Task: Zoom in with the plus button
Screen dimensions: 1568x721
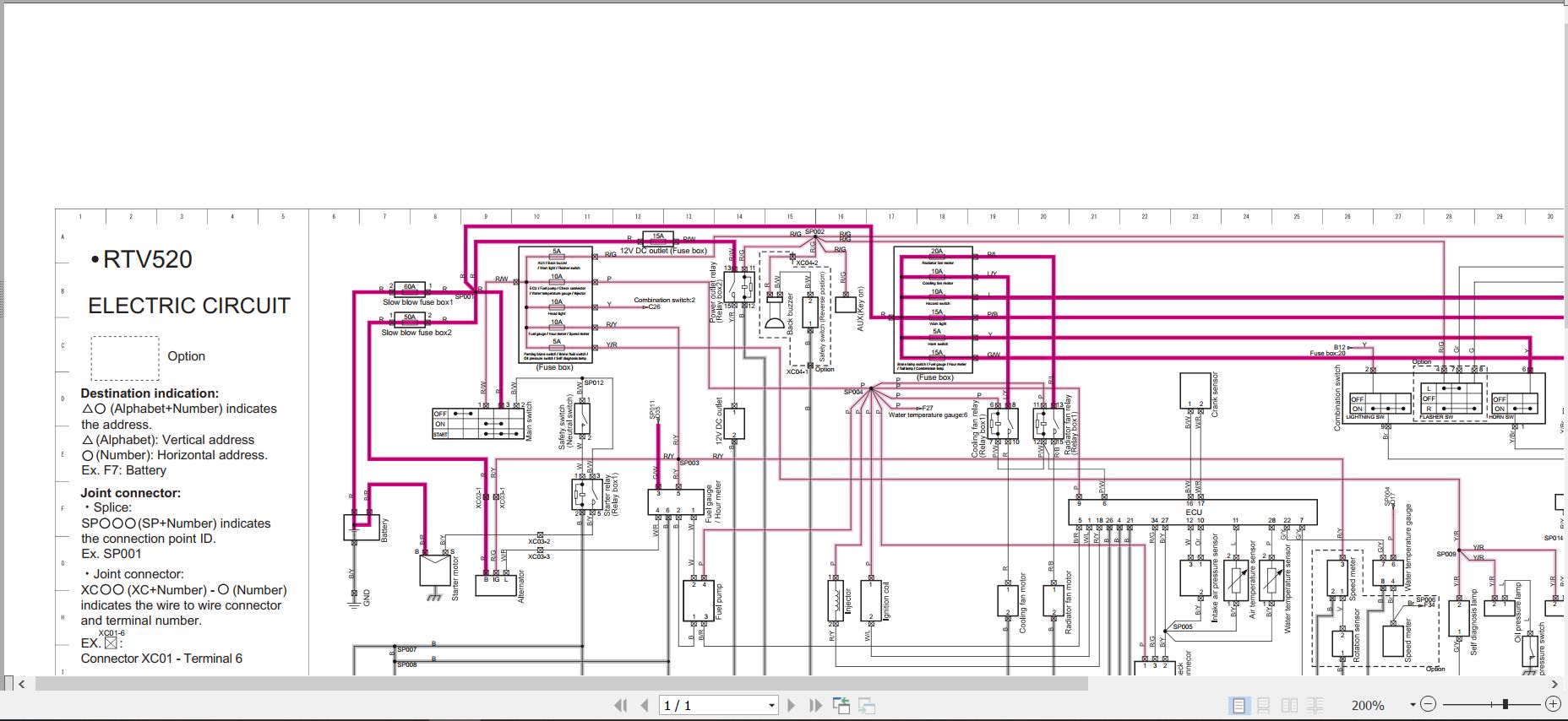Action: (x=1553, y=704)
